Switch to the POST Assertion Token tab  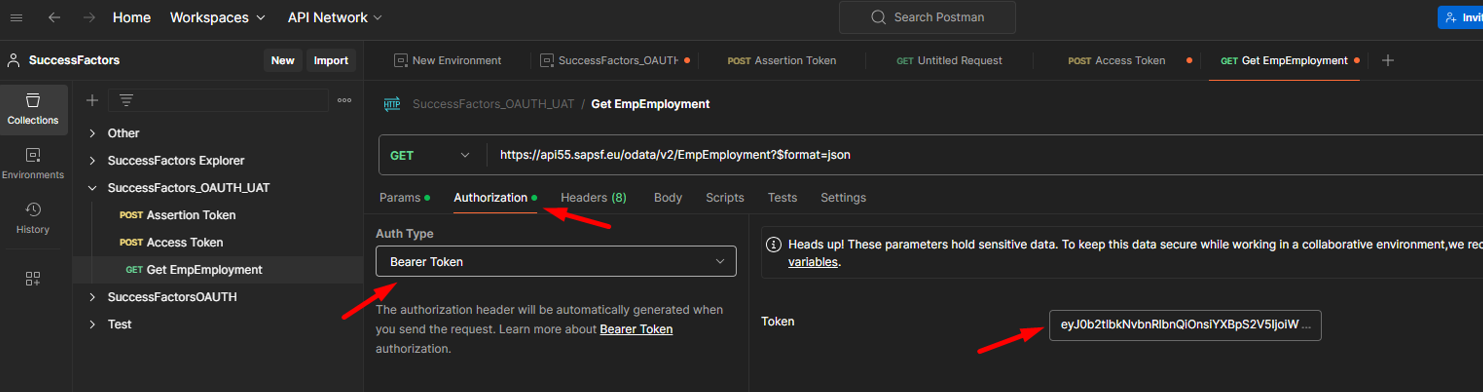click(x=781, y=60)
